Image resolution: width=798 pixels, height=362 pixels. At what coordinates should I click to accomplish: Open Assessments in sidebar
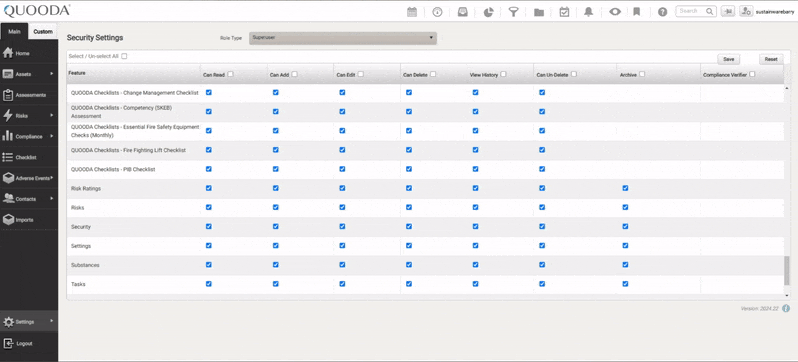point(29,95)
